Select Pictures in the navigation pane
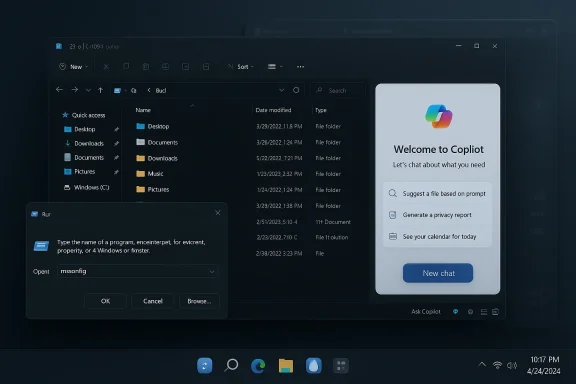Viewport: 576px width, 384px height. (80, 172)
